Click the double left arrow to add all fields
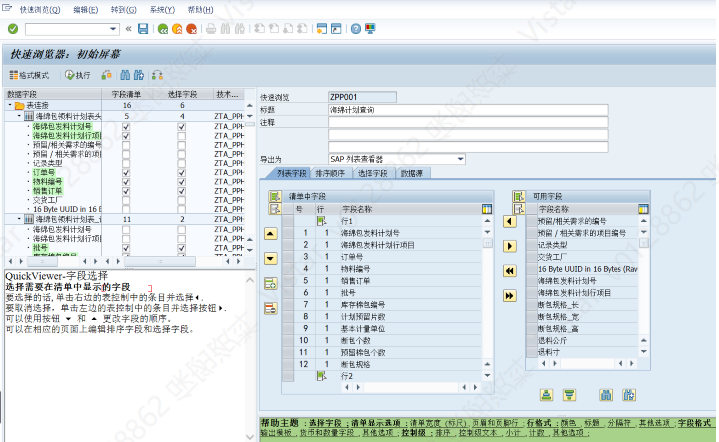Viewport: 719px width, 442px height. (x=509, y=271)
